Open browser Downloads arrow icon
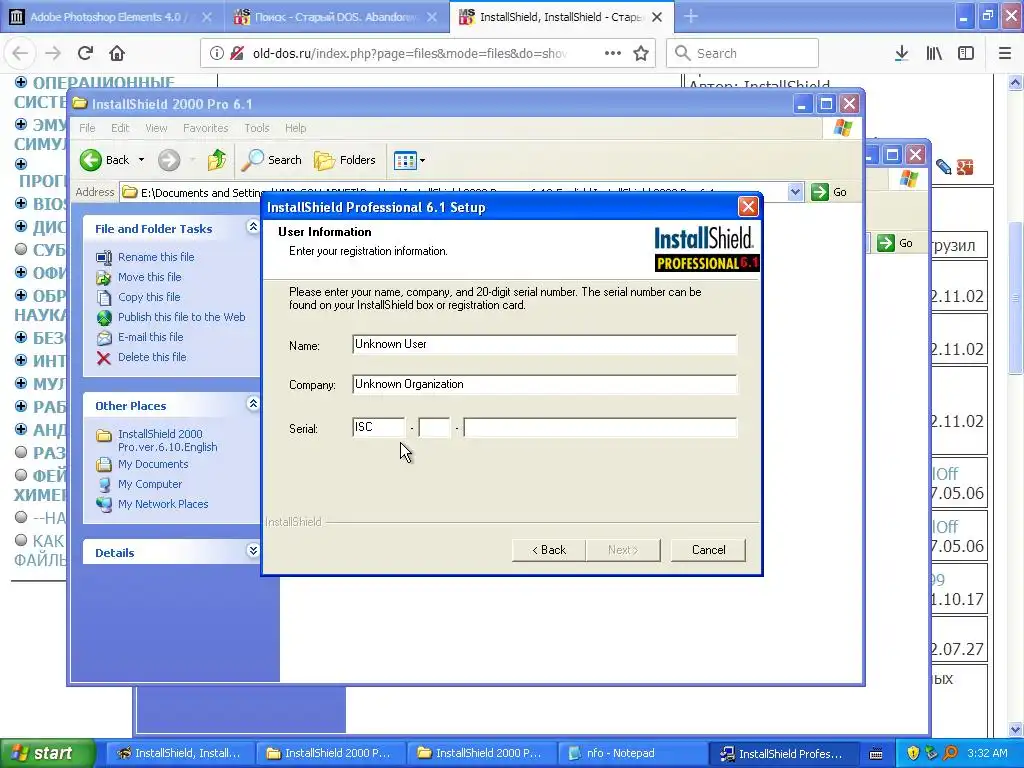Image resolution: width=1024 pixels, height=768 pixels. click(x=901, y=54)
